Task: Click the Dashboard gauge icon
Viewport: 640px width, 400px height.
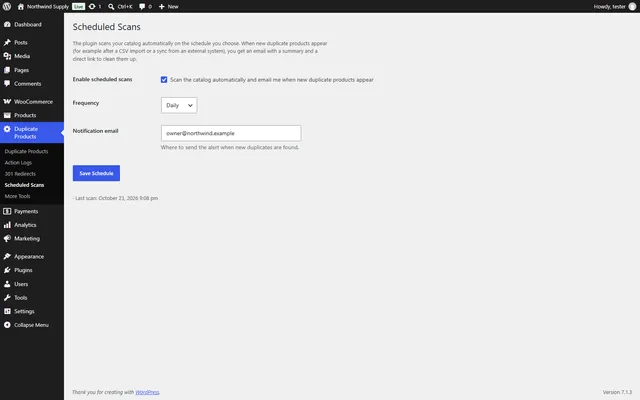Action: pos(7,24)
